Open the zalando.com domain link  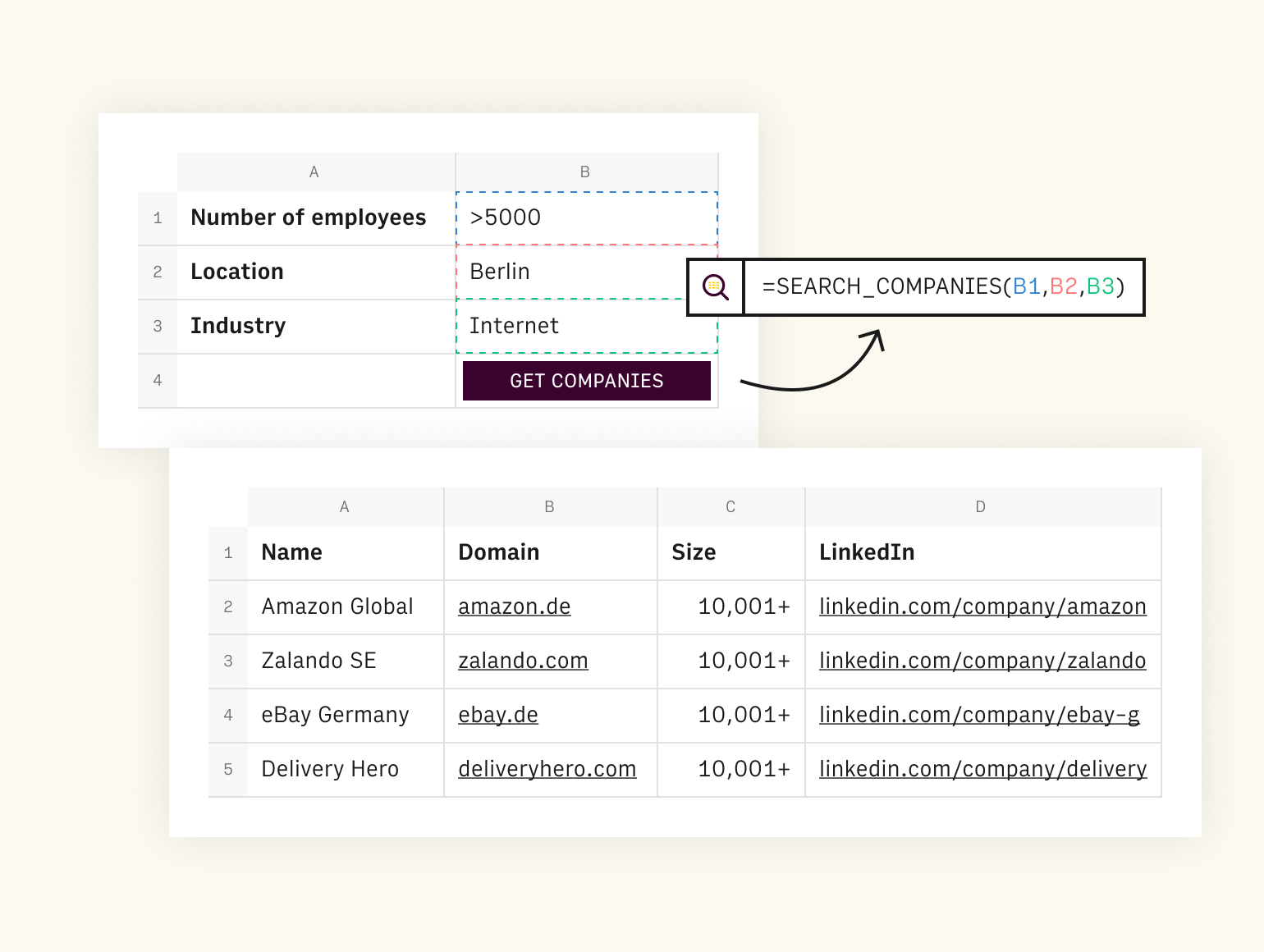[x=523, y=661]
